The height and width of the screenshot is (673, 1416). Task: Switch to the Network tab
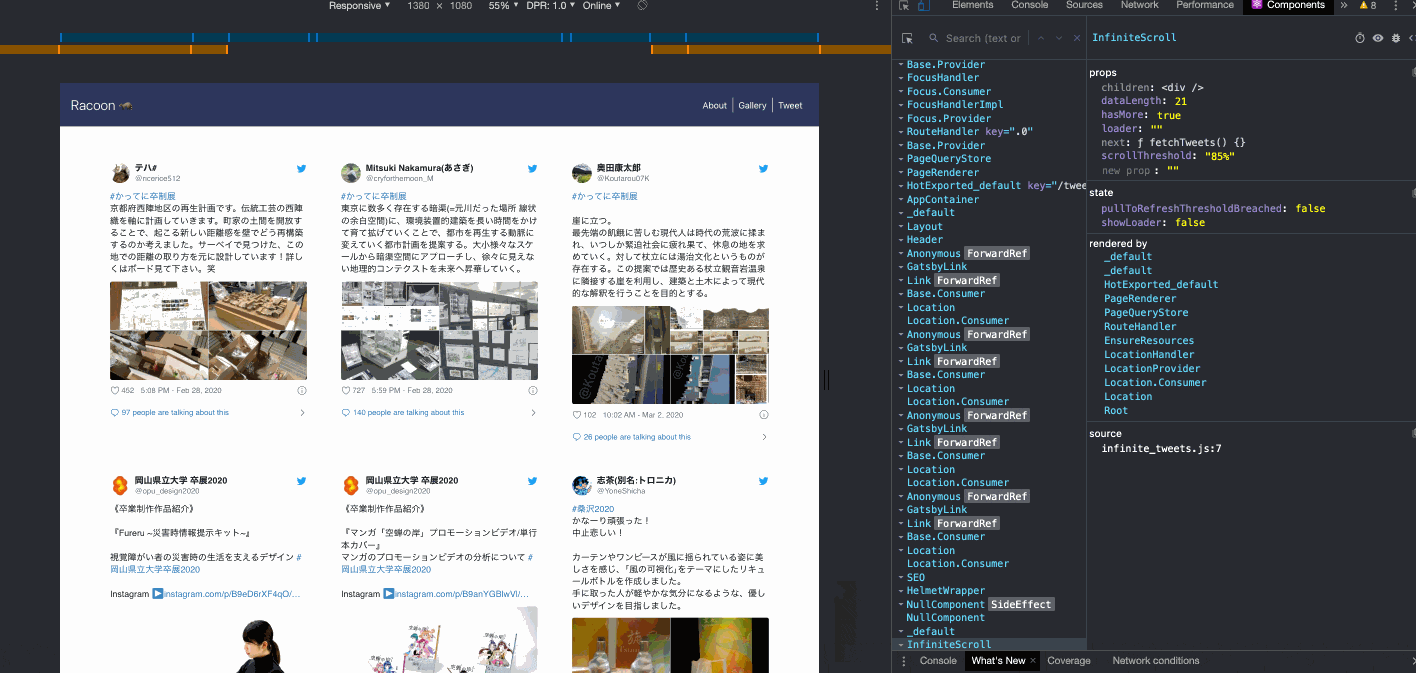[x=1139, y=5]
